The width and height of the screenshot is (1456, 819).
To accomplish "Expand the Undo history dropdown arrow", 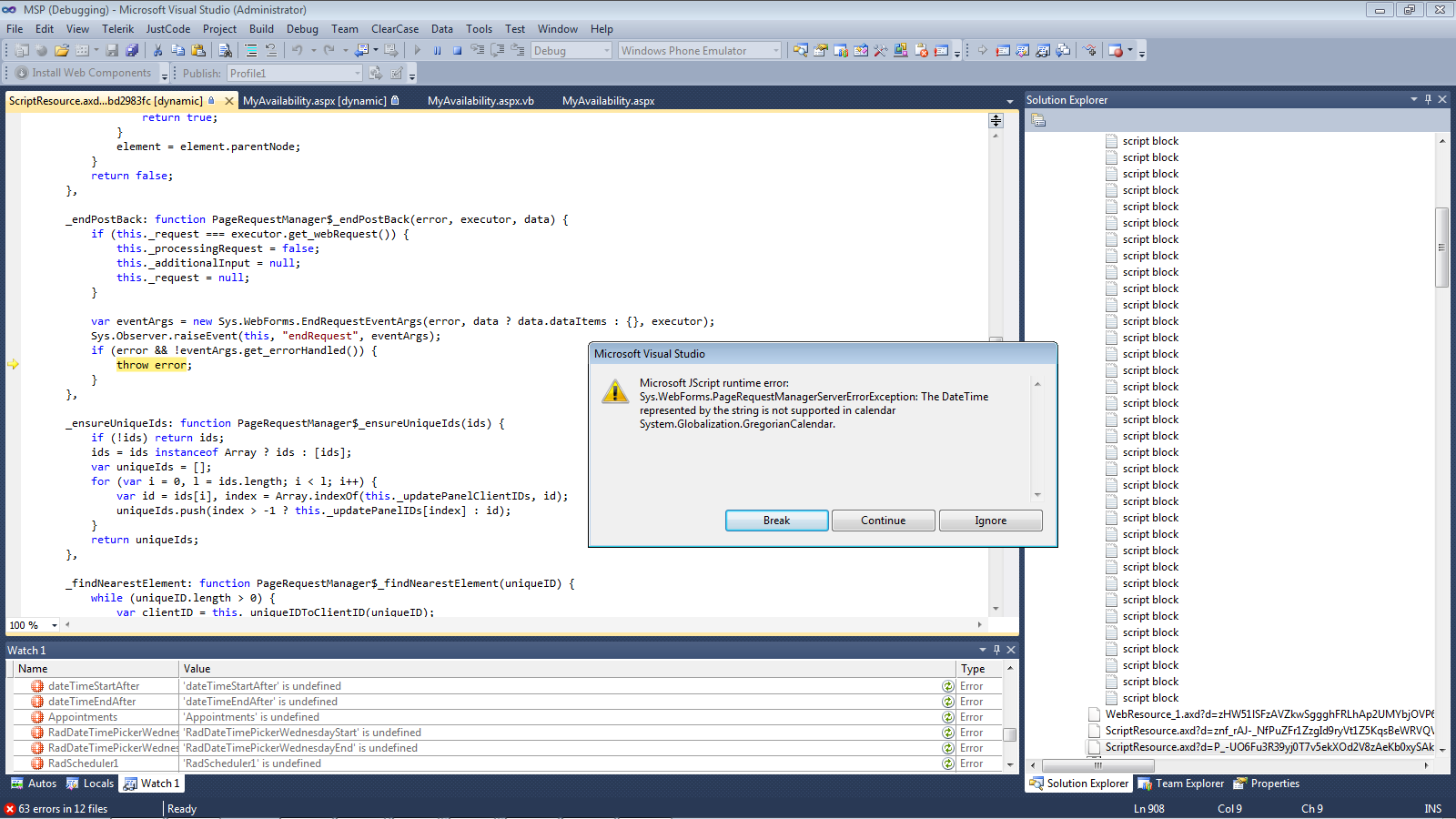I will [x=313, y=50].
